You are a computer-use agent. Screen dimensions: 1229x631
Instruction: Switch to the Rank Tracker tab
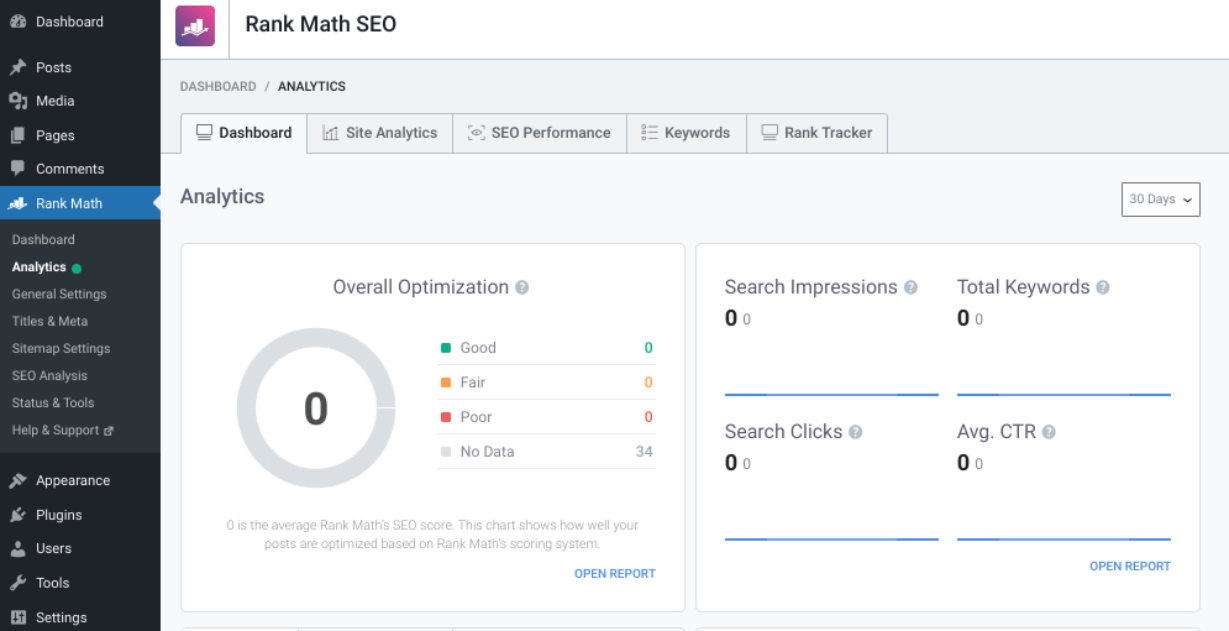click(x=817, y=133)
